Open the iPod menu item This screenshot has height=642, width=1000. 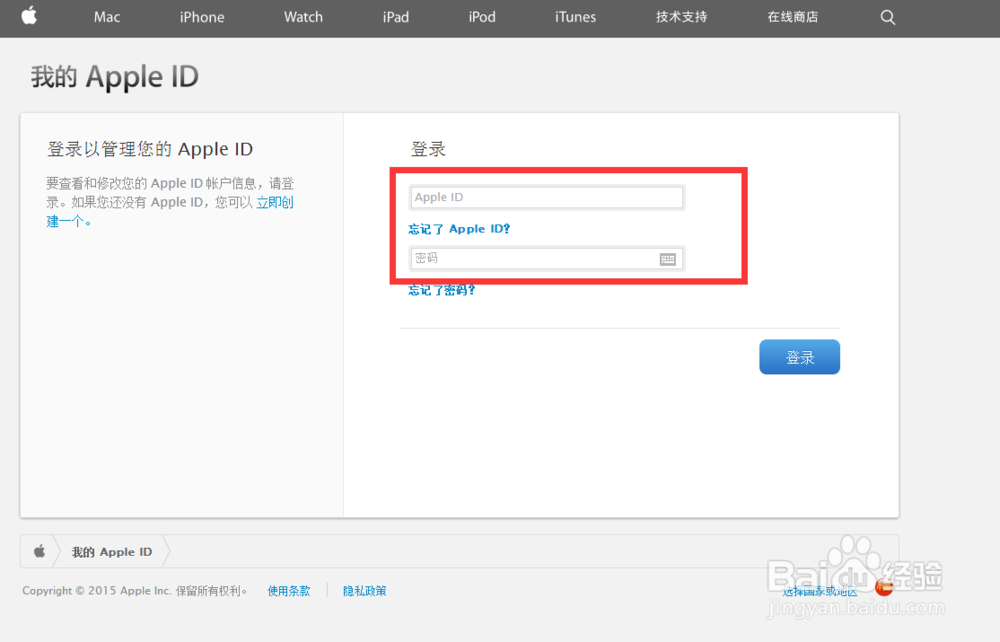click(x=482, y=17)
